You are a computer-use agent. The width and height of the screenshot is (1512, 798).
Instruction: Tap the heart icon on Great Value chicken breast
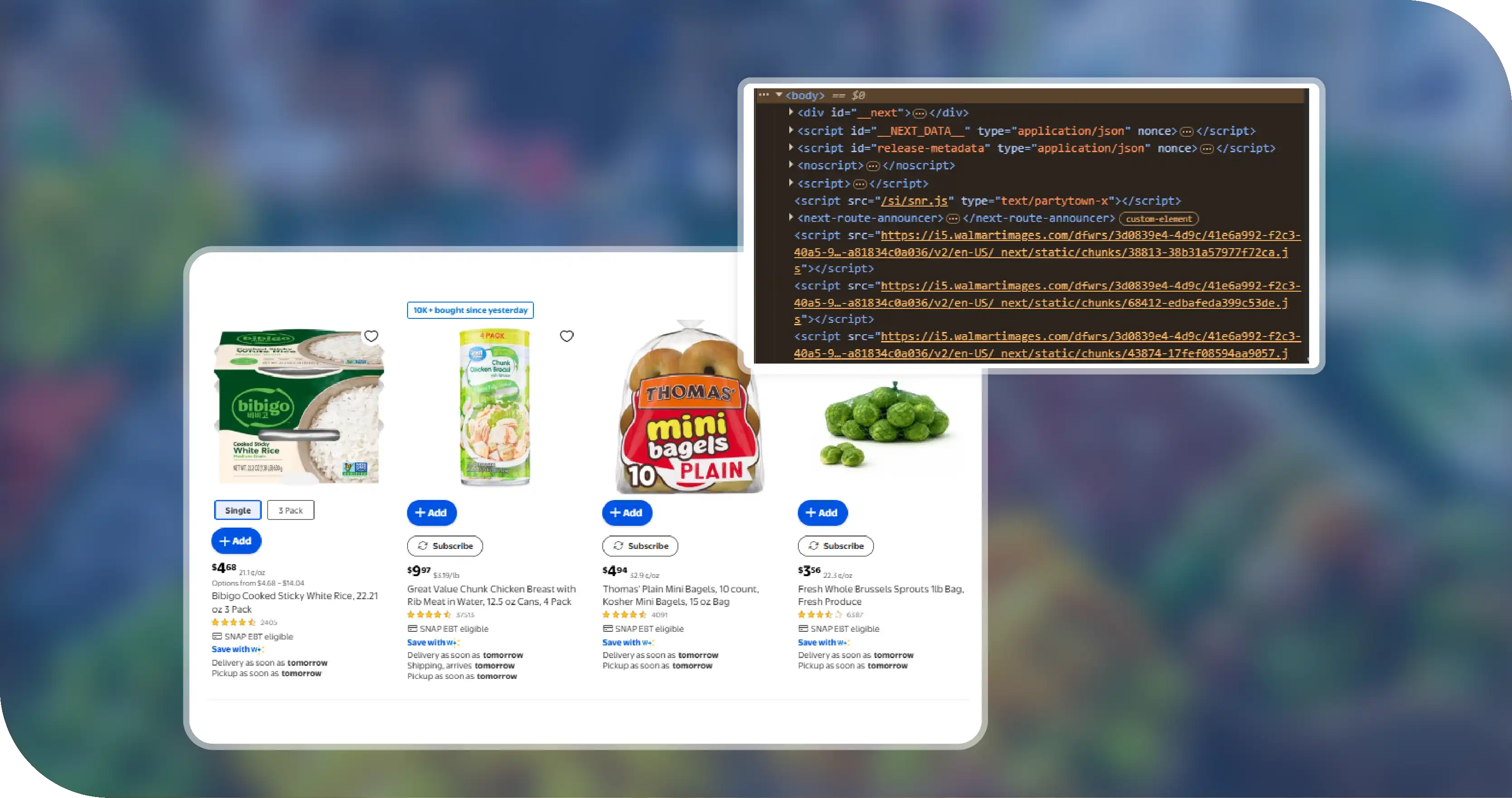click(566, 336)
